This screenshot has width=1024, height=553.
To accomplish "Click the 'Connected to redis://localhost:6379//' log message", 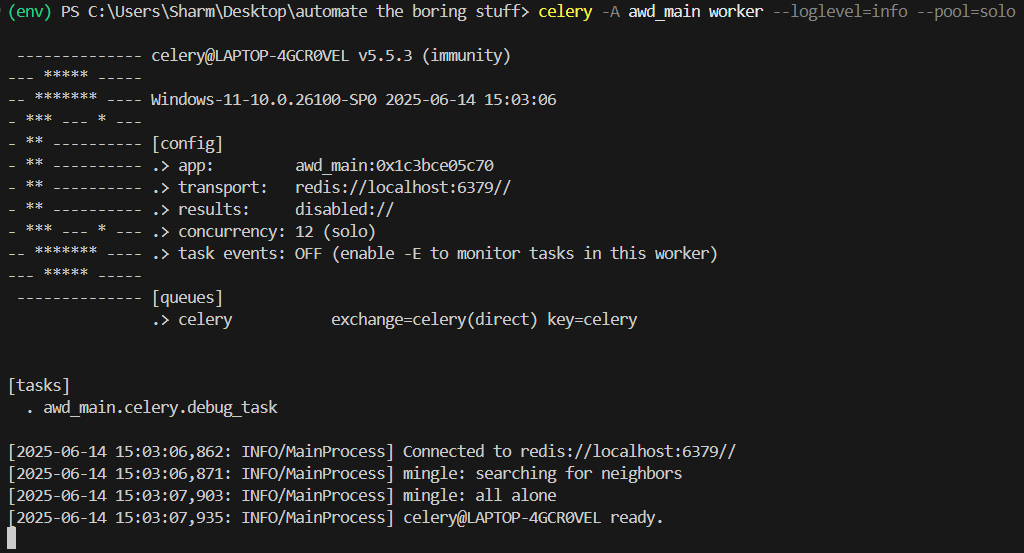I will point(569,451).
